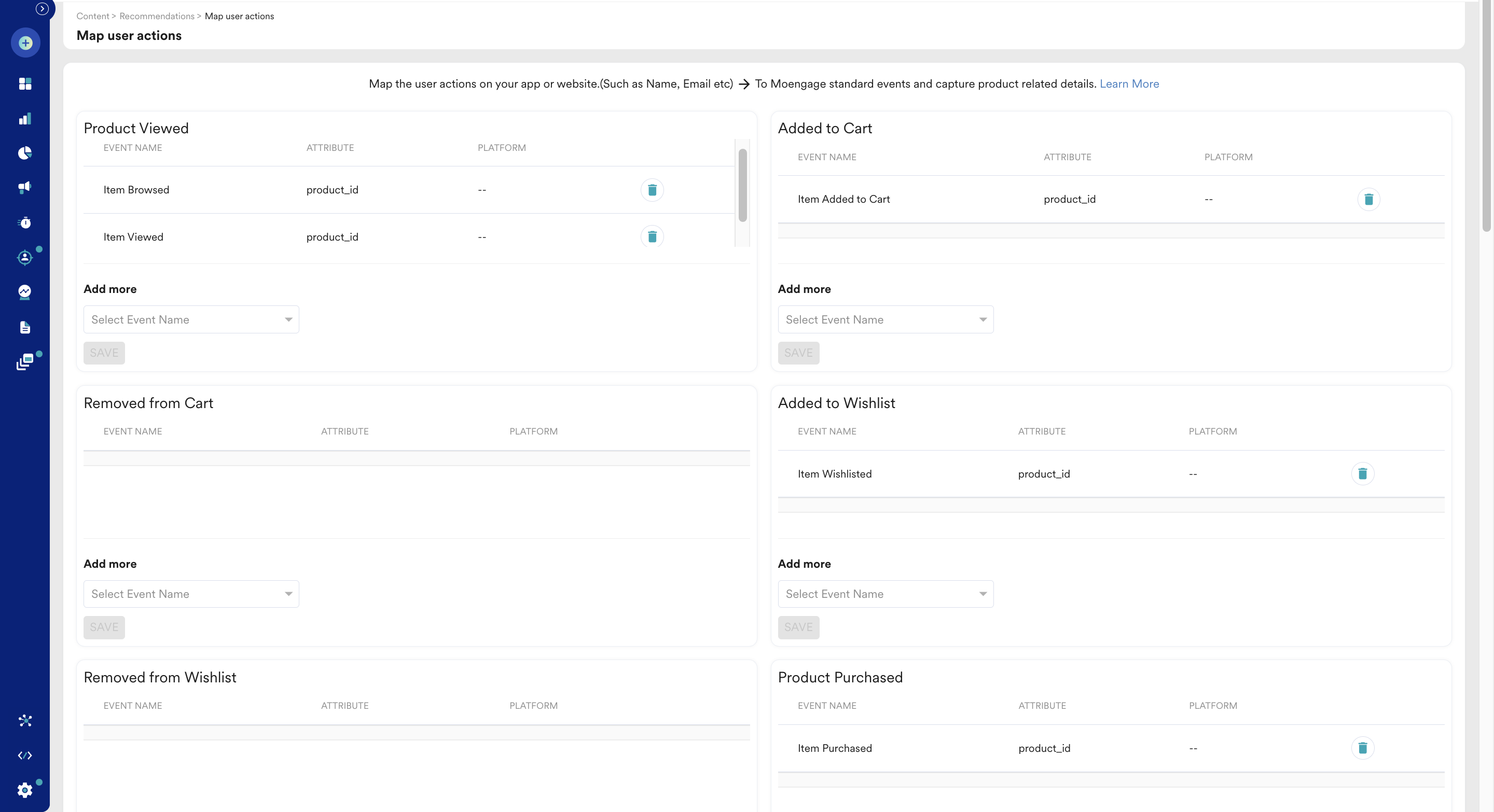1494x812 pixels.
Task: Open Select Event Name dropdown under Added to Wishlist
Action: click(886, 594)
